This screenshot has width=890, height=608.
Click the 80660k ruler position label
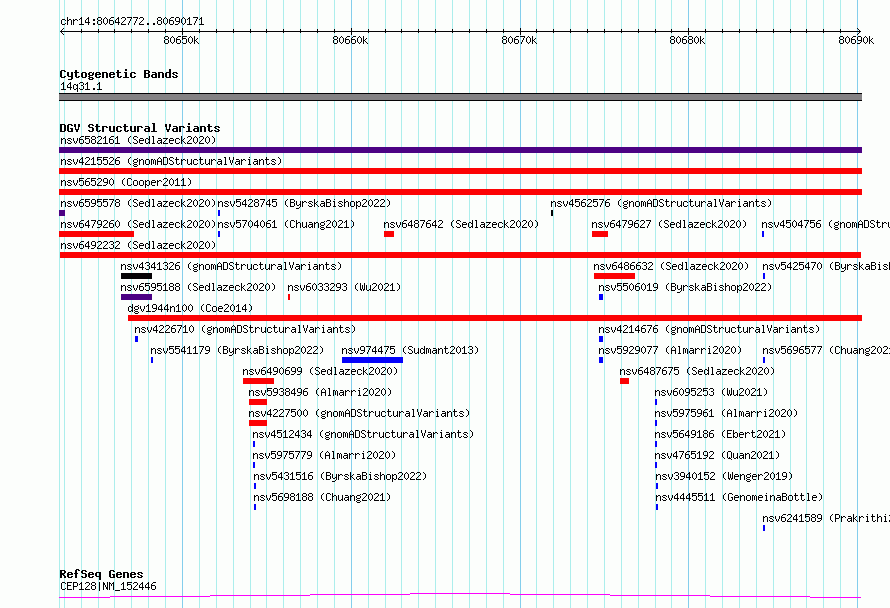tap(350, 40)
